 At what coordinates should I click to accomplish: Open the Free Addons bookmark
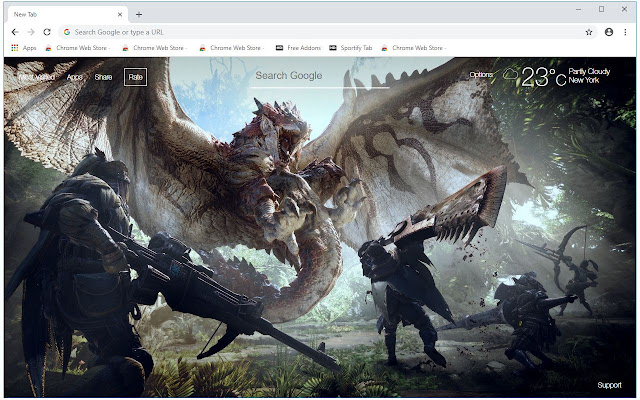(298, 48)
